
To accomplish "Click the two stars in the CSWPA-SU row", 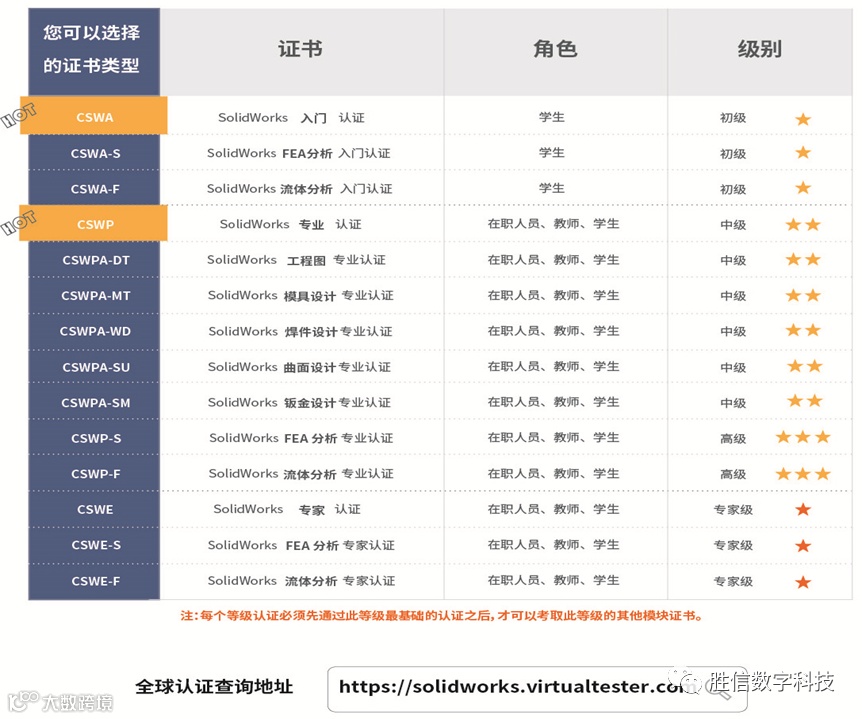I will pyautogui.click(x=805, y=366).
